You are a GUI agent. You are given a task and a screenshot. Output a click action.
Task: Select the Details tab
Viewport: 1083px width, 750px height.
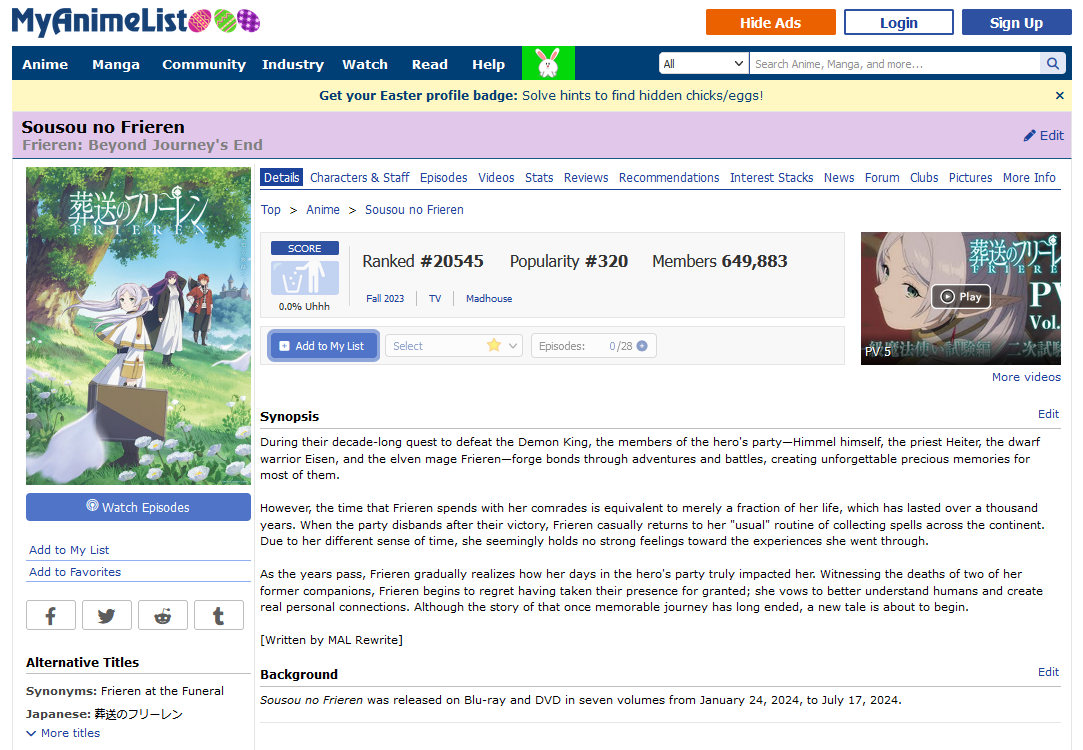pos(282,177)
